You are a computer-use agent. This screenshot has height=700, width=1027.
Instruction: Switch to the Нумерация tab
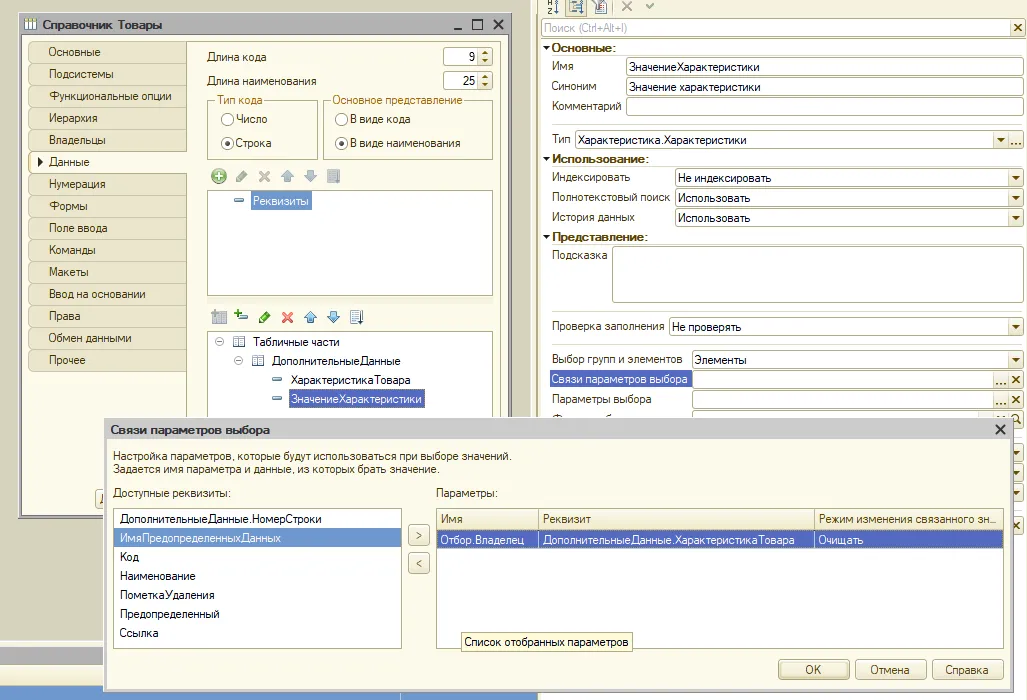(77, 184)
